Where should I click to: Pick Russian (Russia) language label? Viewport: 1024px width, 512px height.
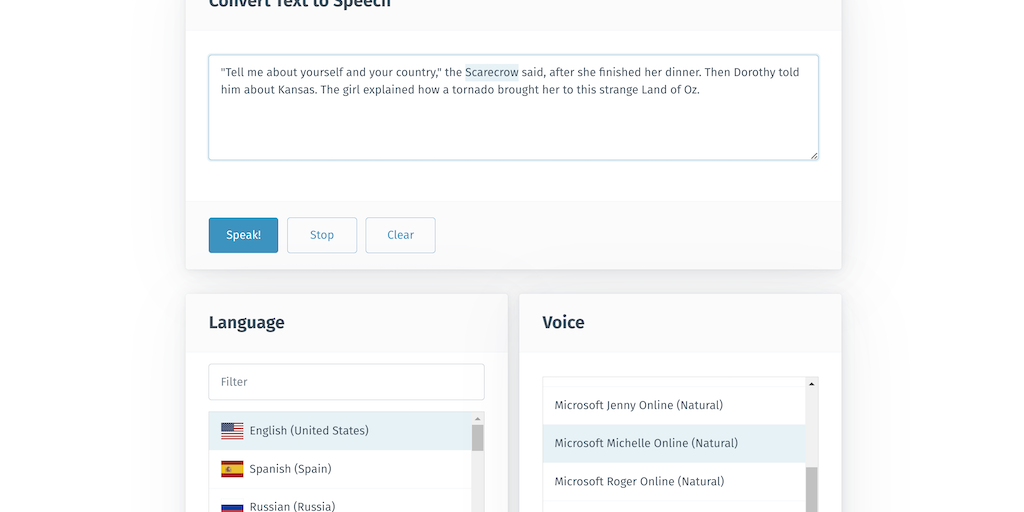(292, 506)
